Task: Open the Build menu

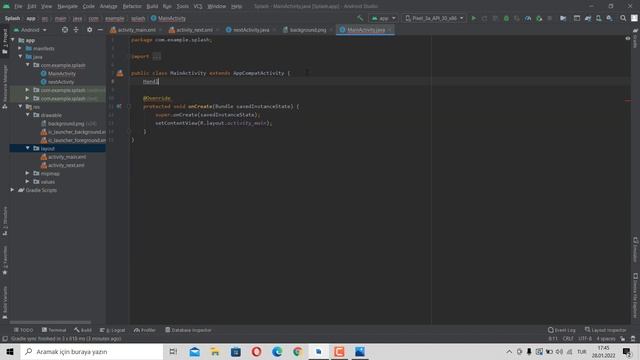Action: tap(152, 6)
